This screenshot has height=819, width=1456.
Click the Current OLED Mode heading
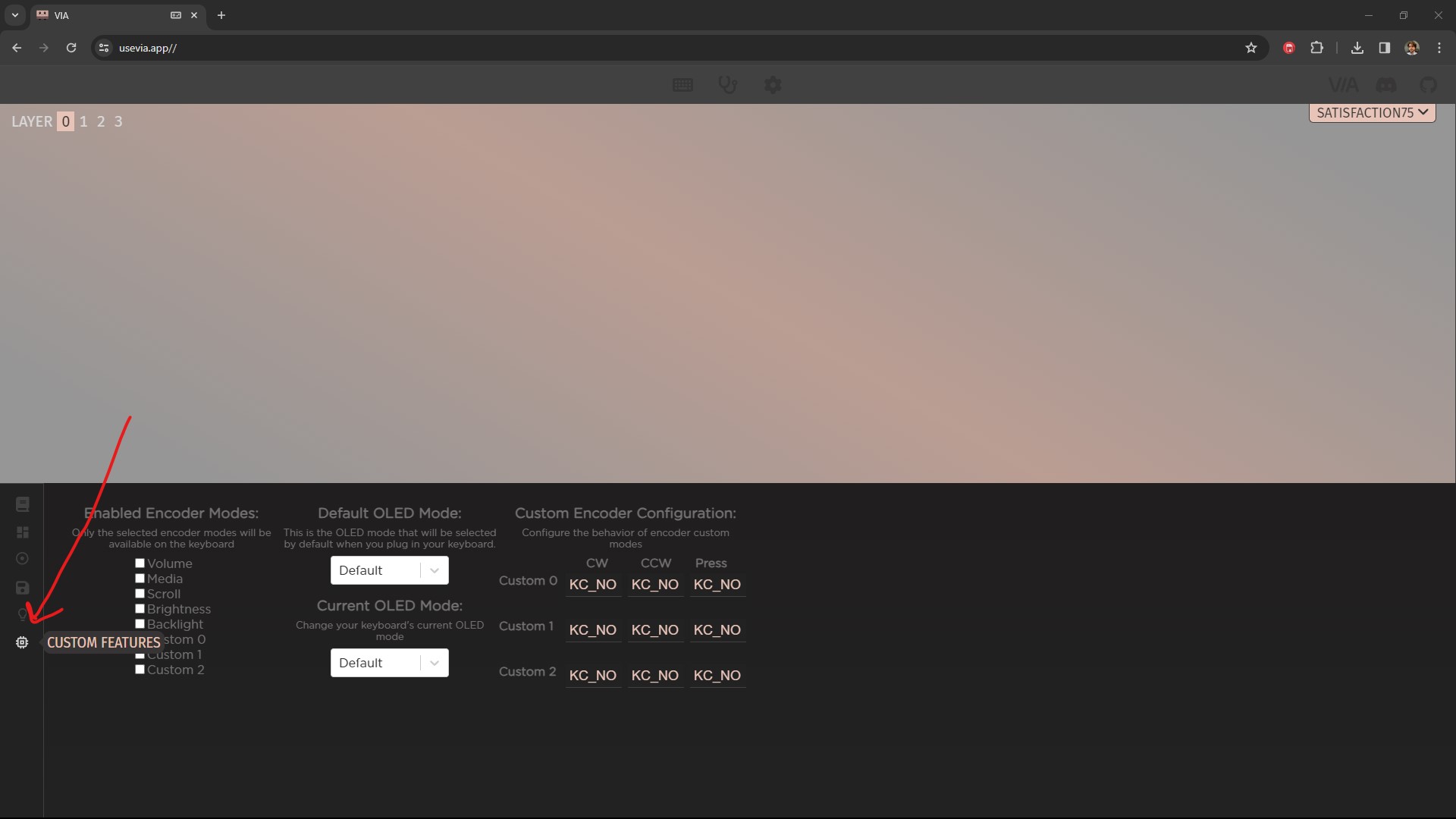[x=390, y=606]
